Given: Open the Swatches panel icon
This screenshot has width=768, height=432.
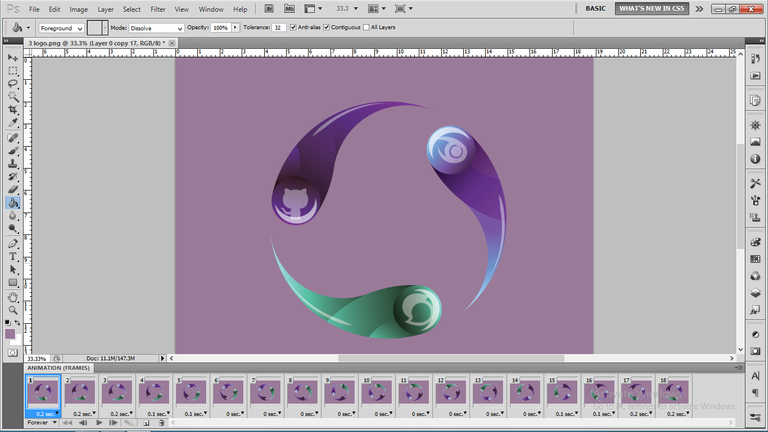Looking at the screenshot, I should (755, 259).
